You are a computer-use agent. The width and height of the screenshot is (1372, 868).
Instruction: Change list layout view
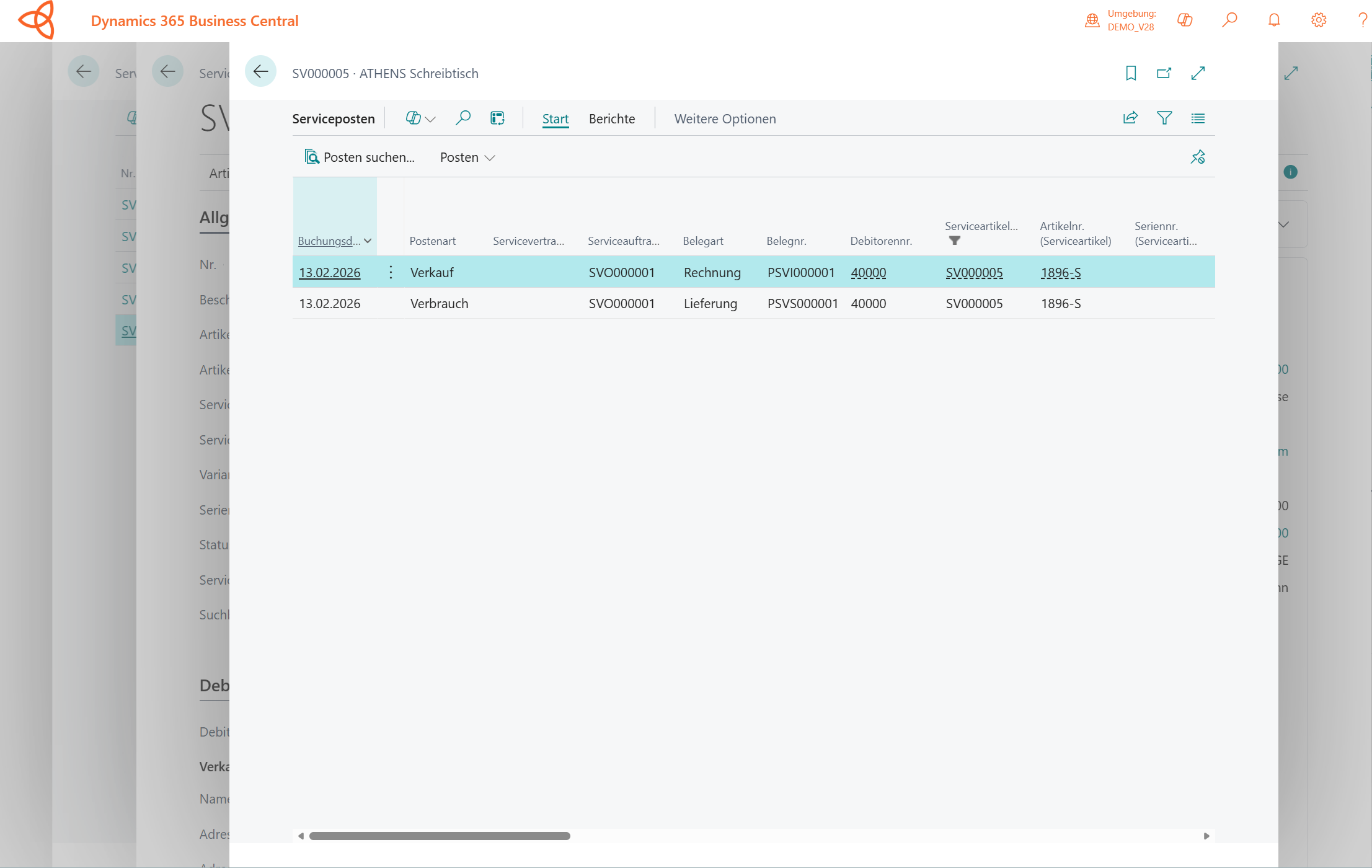(x=1198, y=118)
